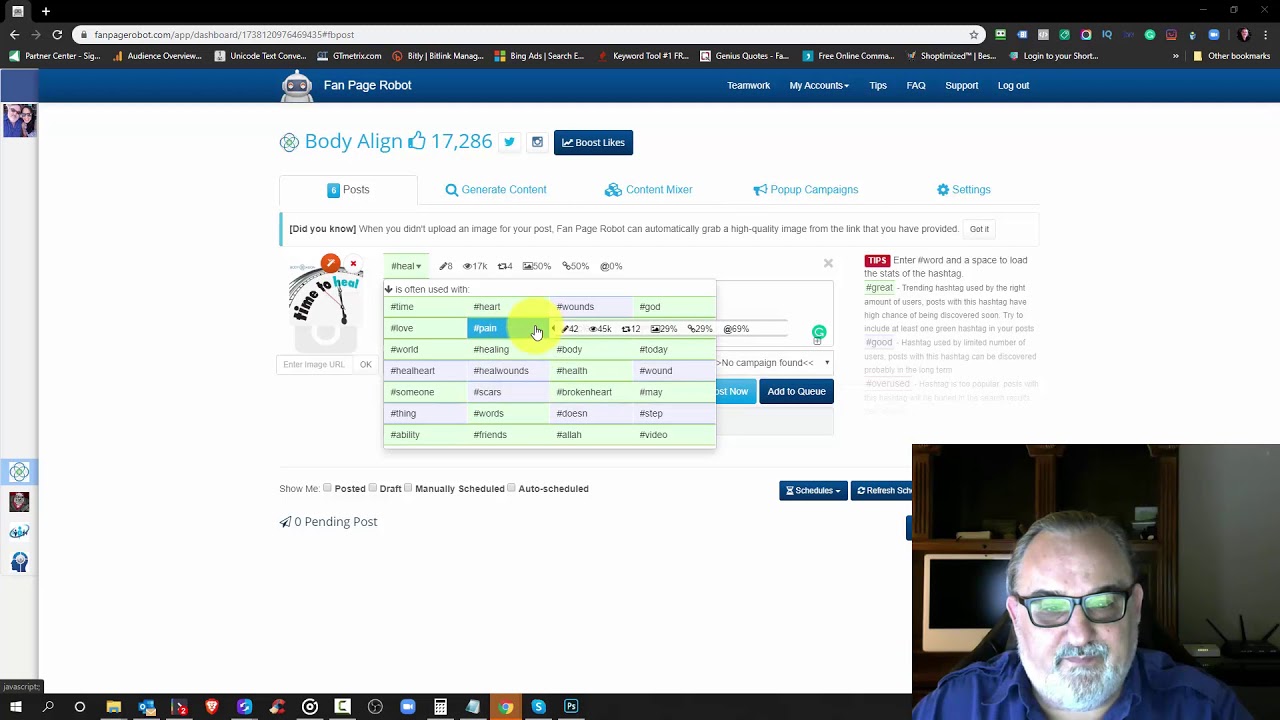The height and width of the screenshot is (720, 1280).
Task: Expand the #heal hashtag dropdown
Action: click(406, 266)
